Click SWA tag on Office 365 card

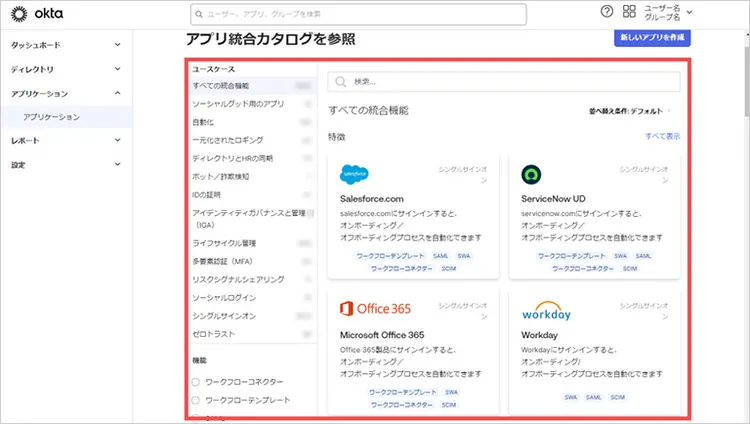[x=452, y=392]
